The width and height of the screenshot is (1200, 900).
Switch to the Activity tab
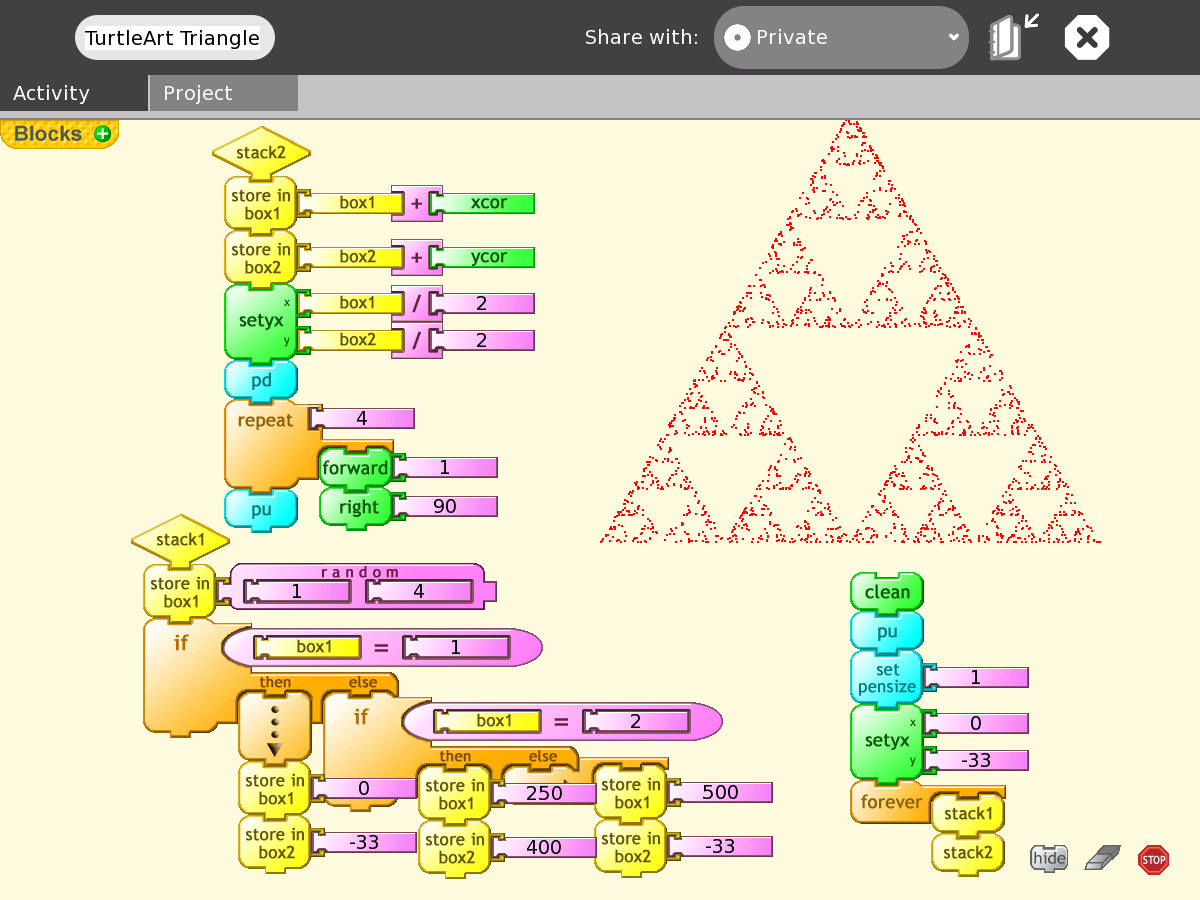pos(52,93)
